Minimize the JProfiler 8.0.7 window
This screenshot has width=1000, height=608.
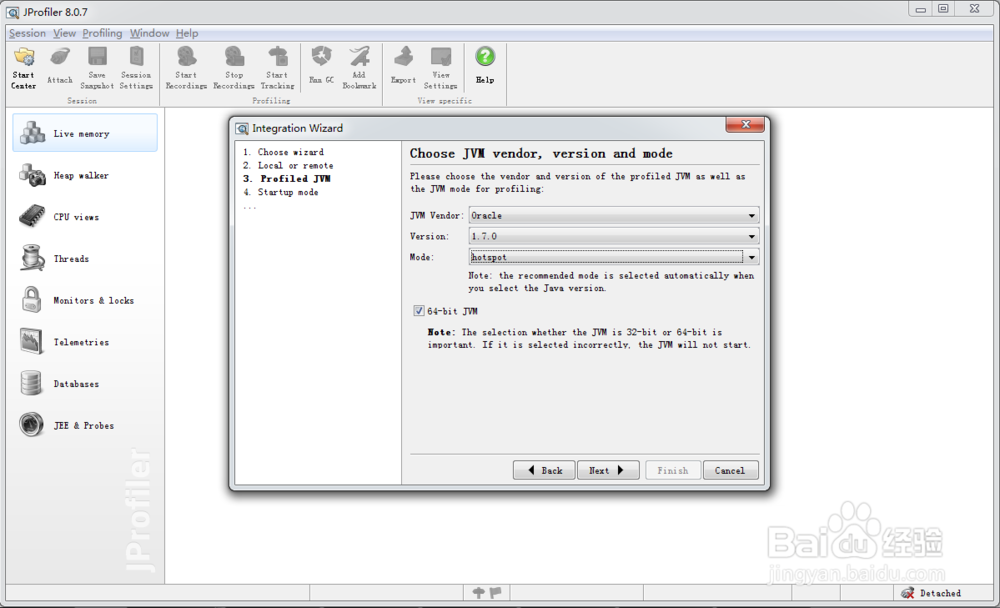(x=920, y=9)
